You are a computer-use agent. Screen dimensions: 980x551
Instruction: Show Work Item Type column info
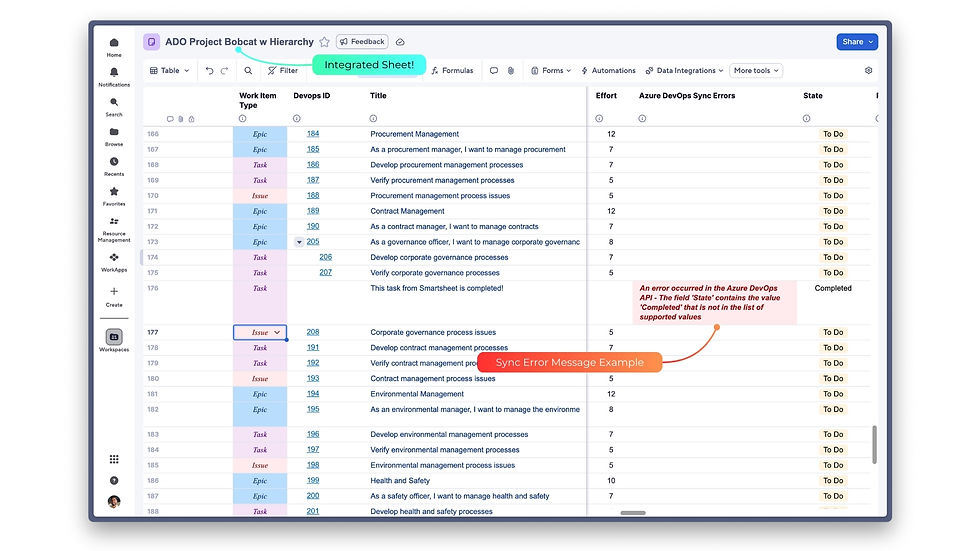tap(242, 119)
